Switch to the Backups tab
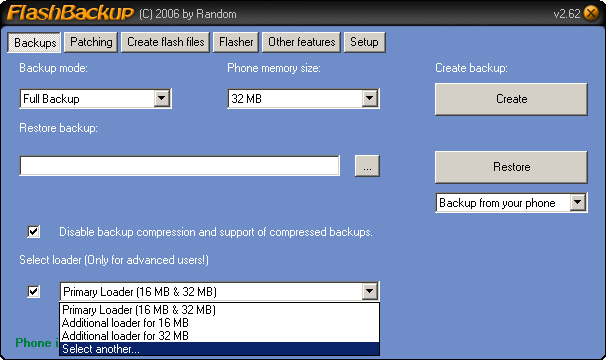 34,42
